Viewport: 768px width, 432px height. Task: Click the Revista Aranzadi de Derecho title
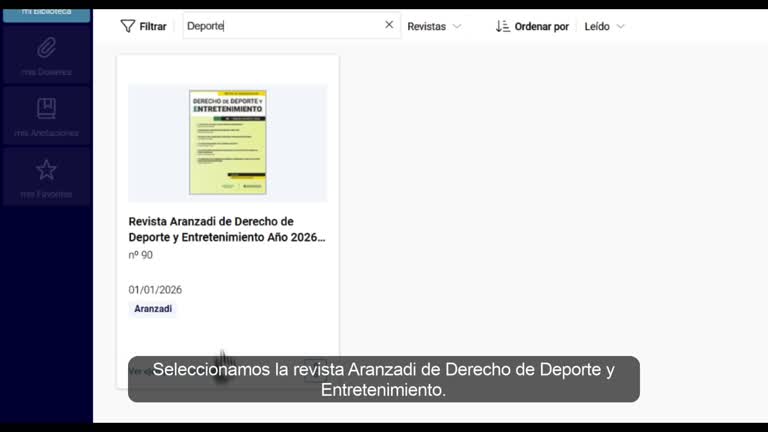(x=227, y=229)
